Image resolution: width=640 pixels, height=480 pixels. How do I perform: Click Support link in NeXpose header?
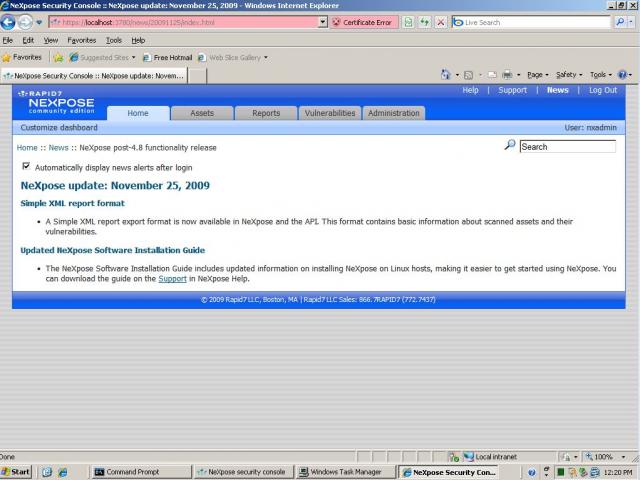coord(512,90)
